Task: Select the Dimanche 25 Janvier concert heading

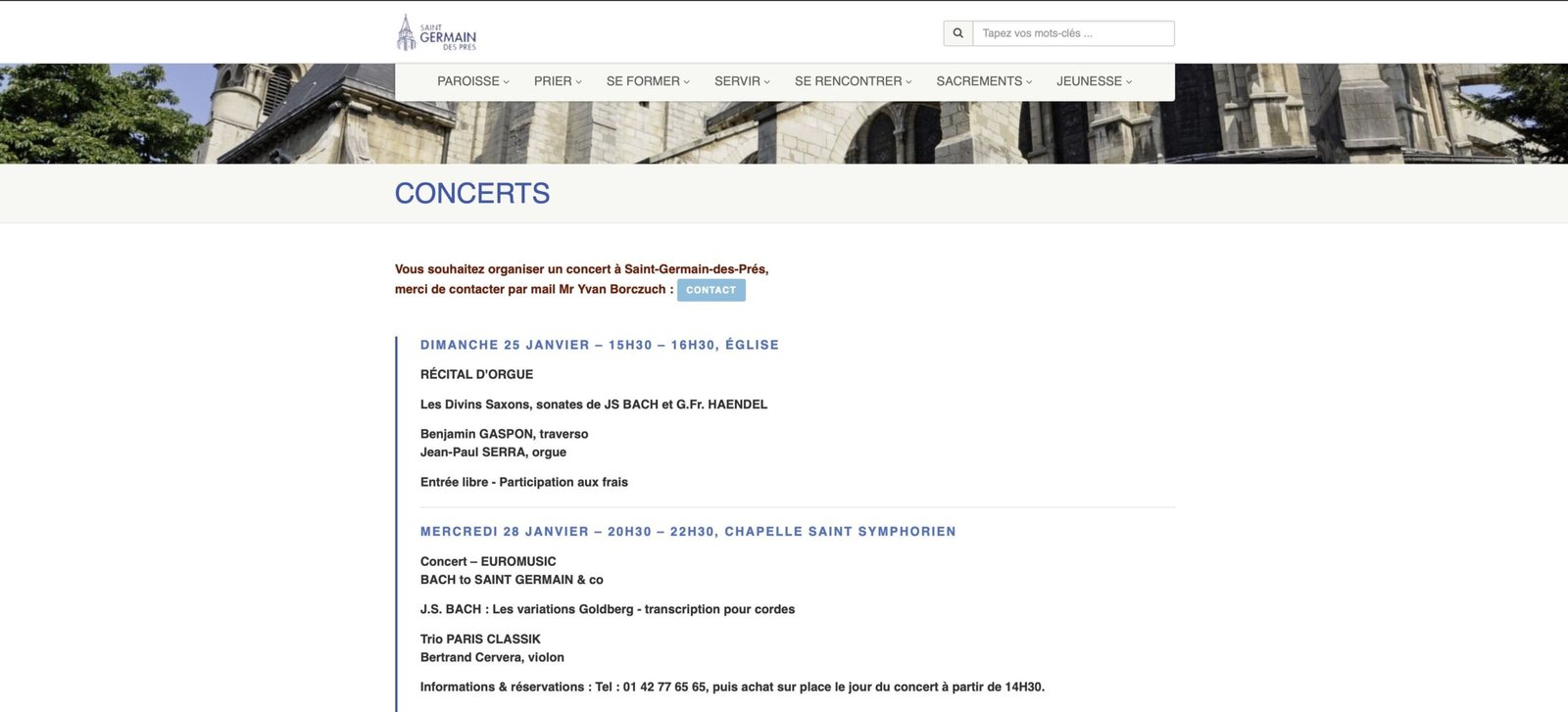Action: pyautogui.click(x=599, y=345)
